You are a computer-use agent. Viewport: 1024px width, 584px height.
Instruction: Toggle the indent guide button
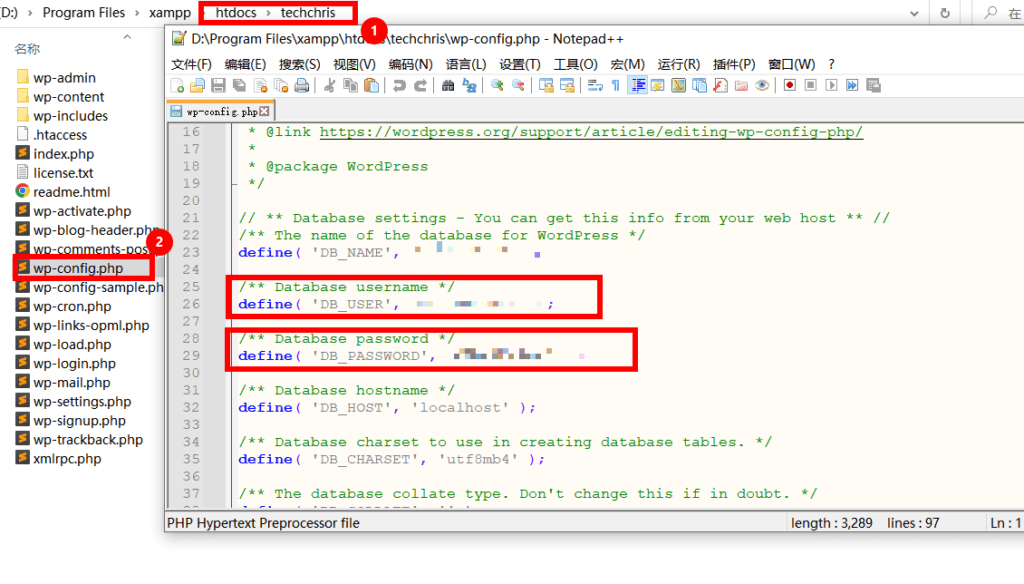click(x=637, y=86)
